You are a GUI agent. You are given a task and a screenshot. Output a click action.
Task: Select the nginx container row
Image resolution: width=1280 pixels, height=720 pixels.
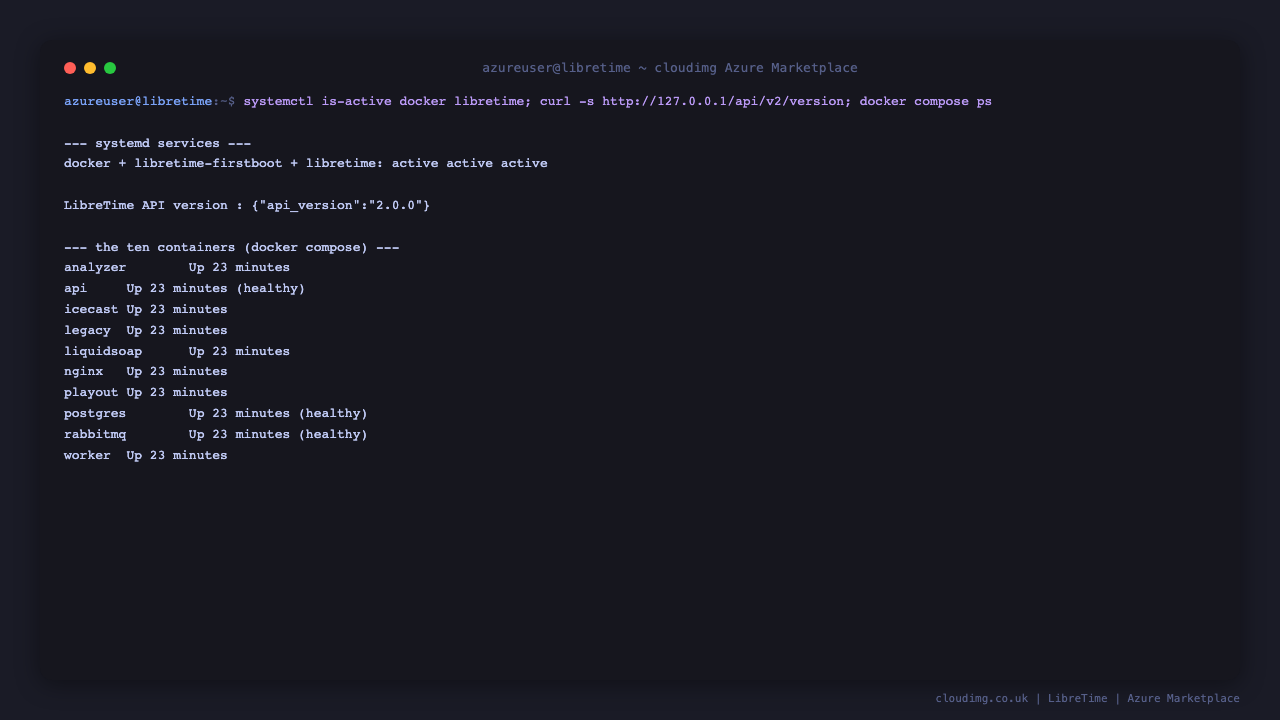click(x=146, y=371)
